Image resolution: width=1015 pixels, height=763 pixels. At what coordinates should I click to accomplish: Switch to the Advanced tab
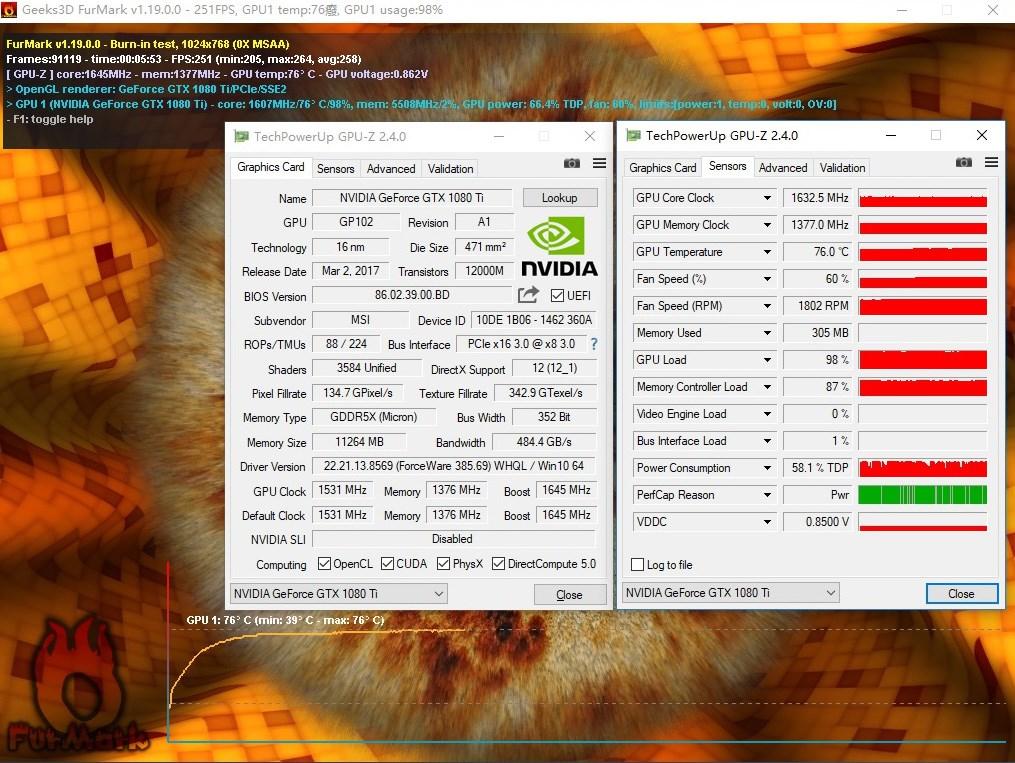pos(390,168)
